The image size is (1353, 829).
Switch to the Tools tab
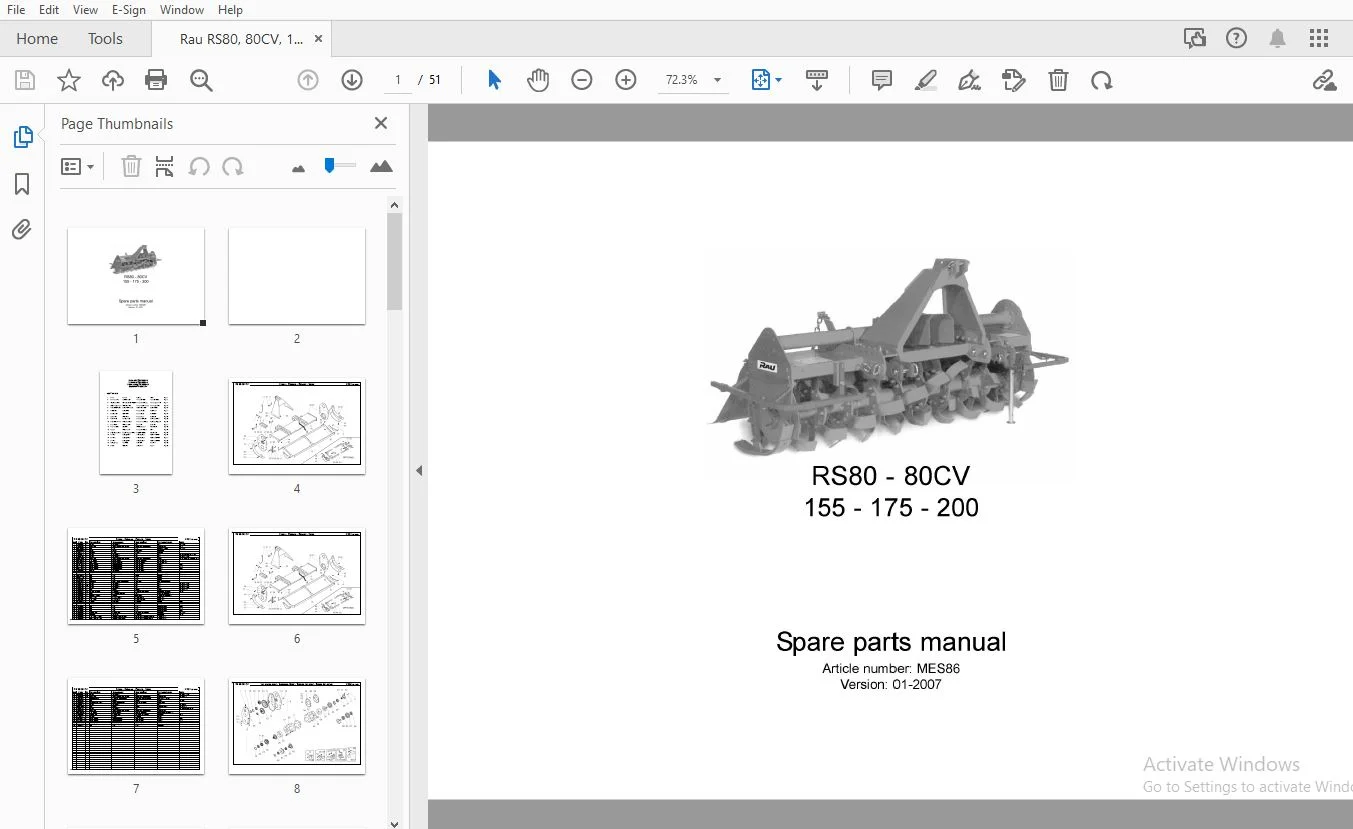pos(105,39)
